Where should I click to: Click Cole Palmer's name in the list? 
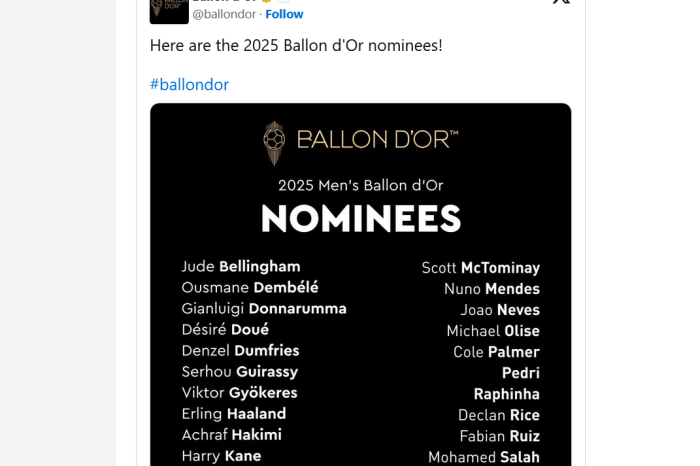[496, 352]
